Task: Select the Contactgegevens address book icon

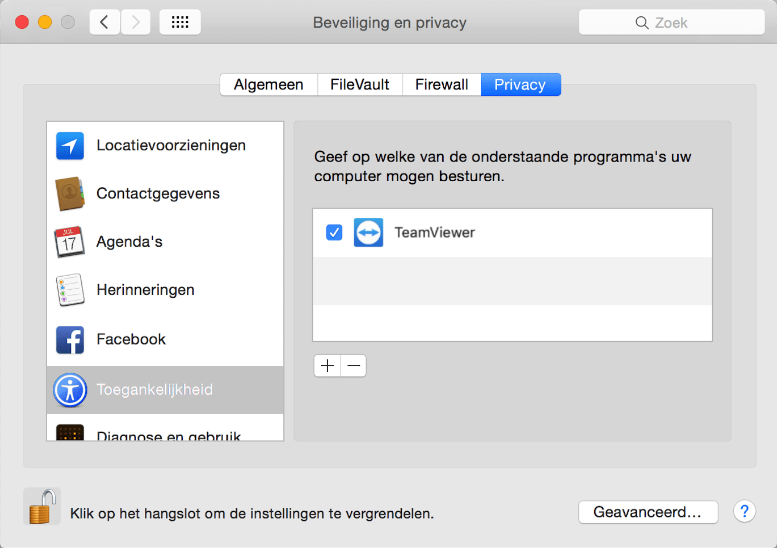Action: pos(70,194)
